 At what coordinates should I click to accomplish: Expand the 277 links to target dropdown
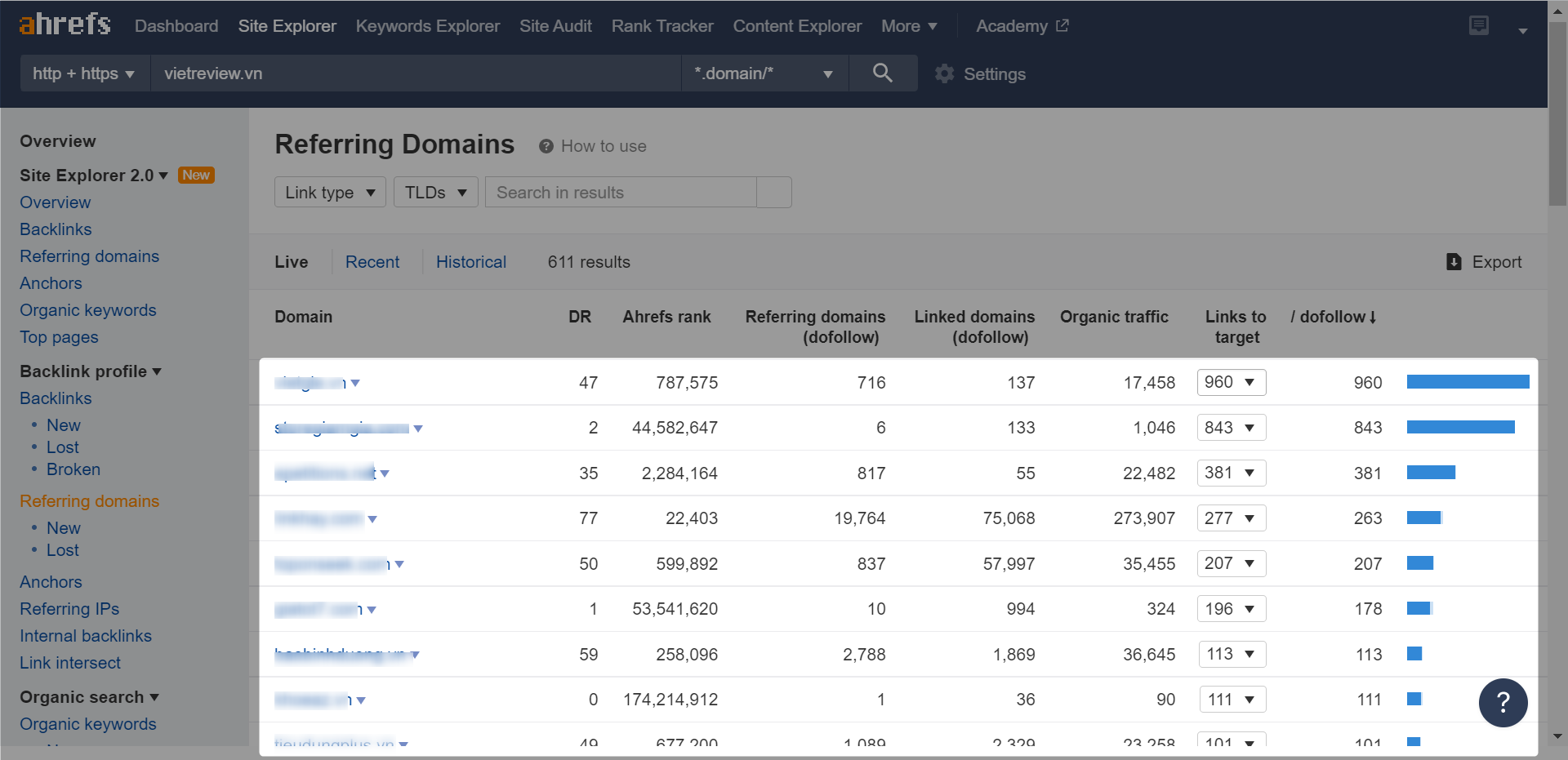1232,518
